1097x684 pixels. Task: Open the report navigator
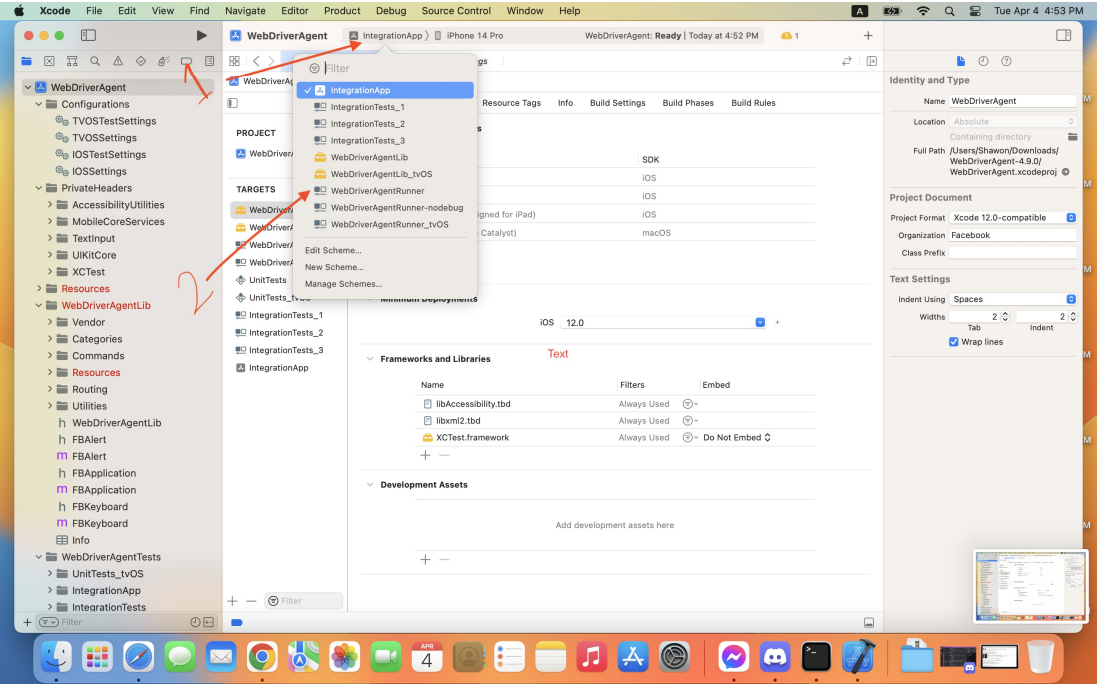click(209, 62)
